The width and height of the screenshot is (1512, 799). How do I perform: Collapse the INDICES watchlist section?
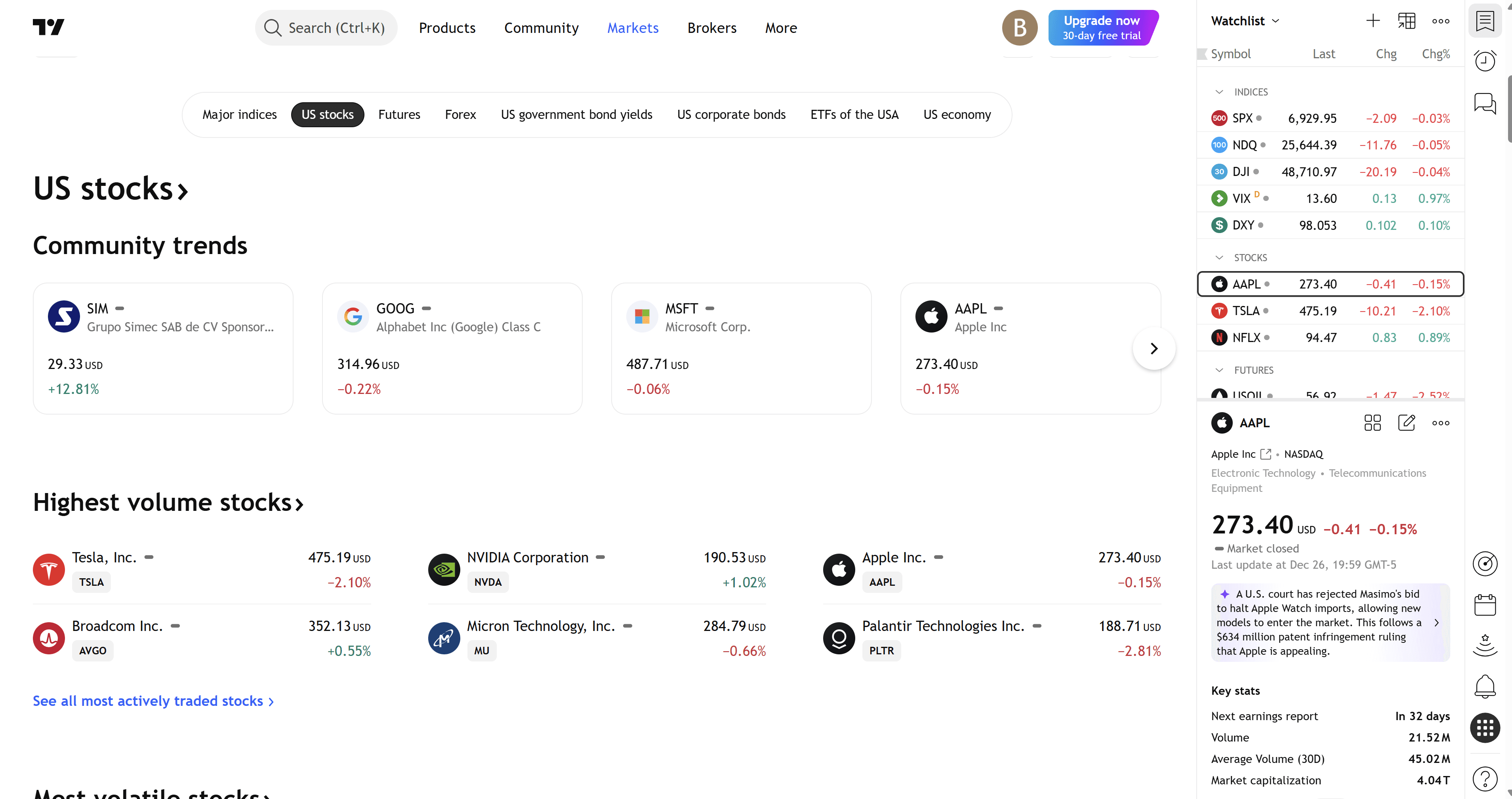click(1219, 92)
